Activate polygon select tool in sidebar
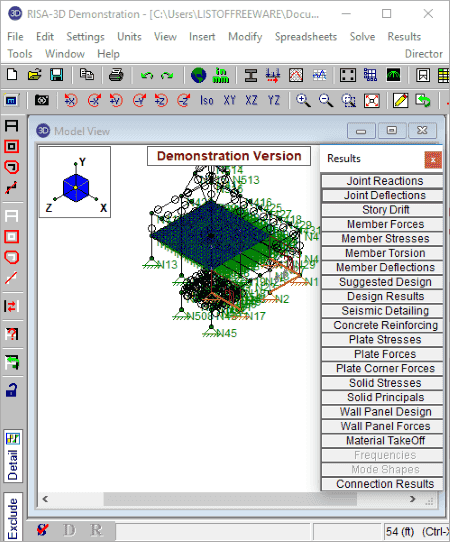The image size is (450, 542). pyautogui.click(x=11, y=167)
